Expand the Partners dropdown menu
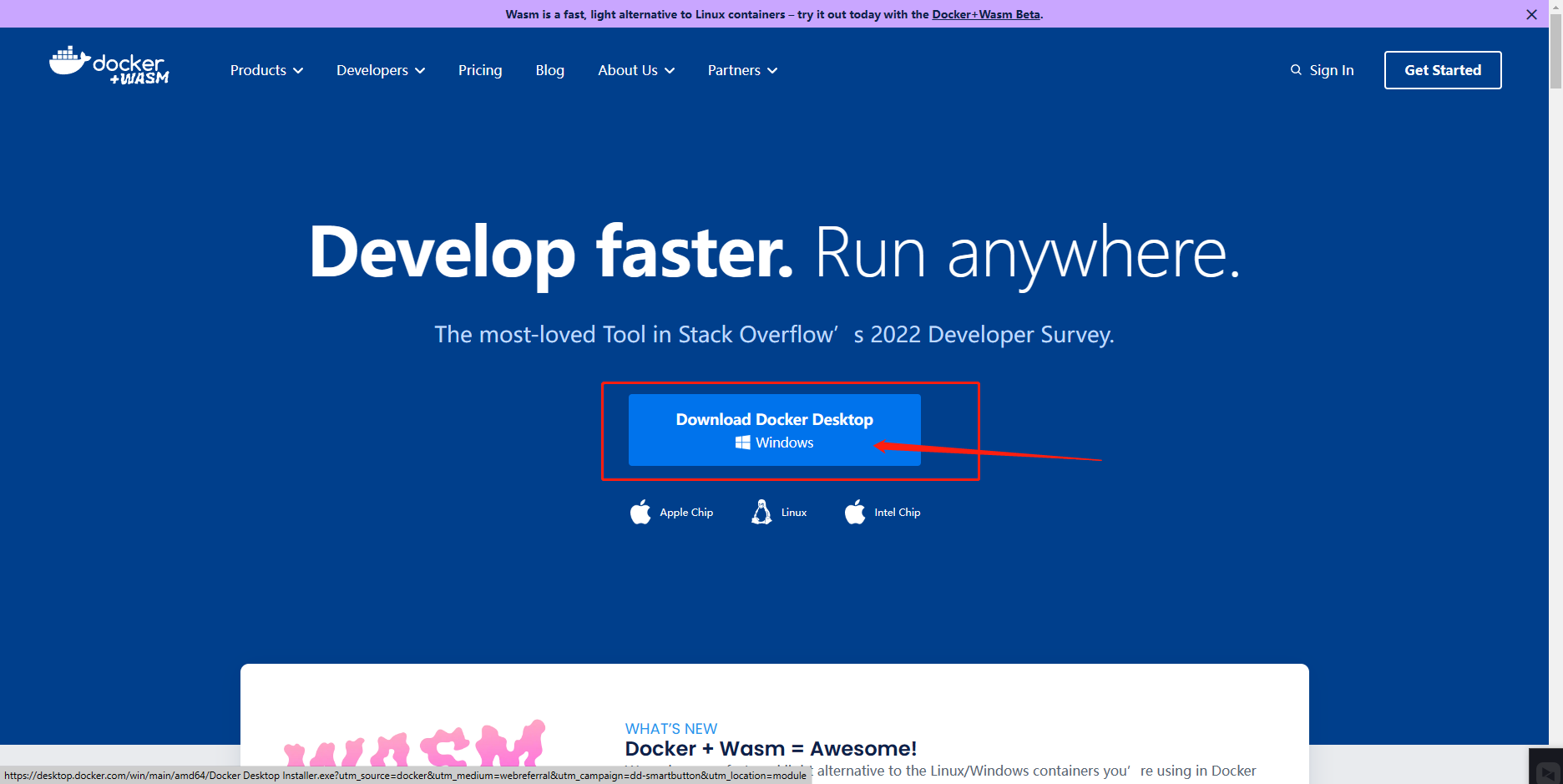 click(742, 70)
